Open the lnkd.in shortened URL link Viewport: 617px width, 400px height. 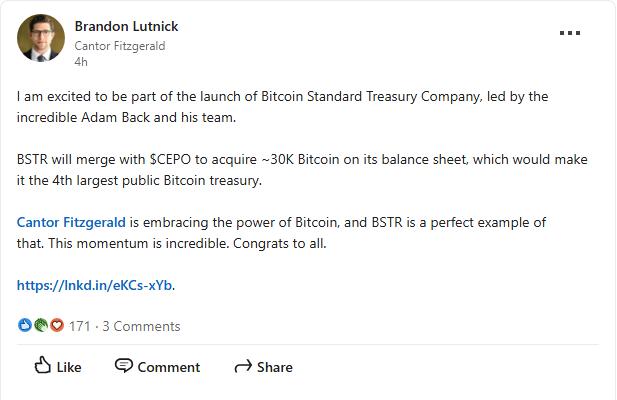[x=95, y=285]
